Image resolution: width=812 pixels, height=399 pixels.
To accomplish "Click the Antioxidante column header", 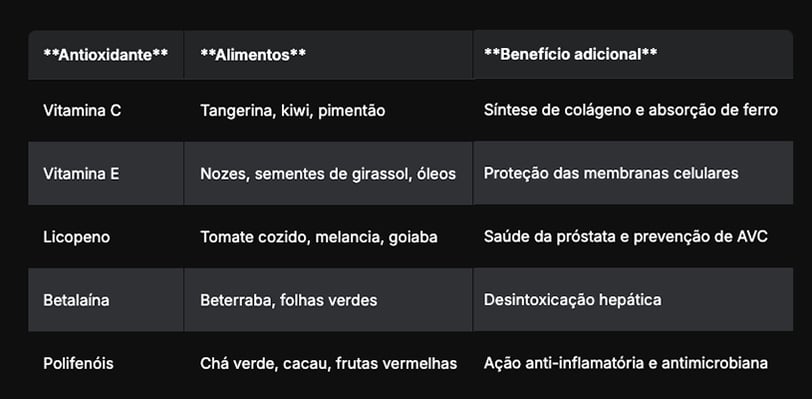I will coord(106,55).
